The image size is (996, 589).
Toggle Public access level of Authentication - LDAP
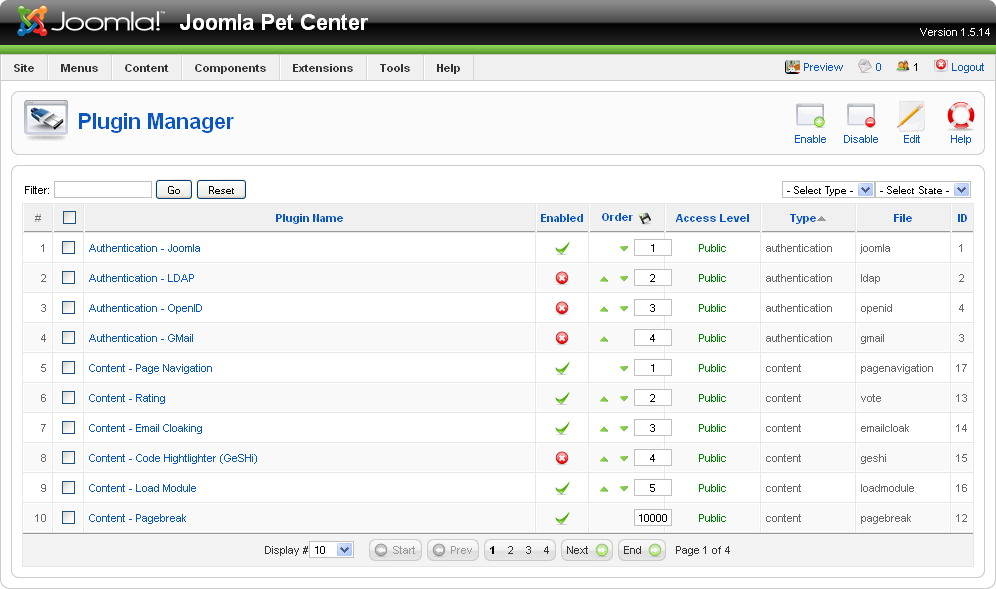712,278
